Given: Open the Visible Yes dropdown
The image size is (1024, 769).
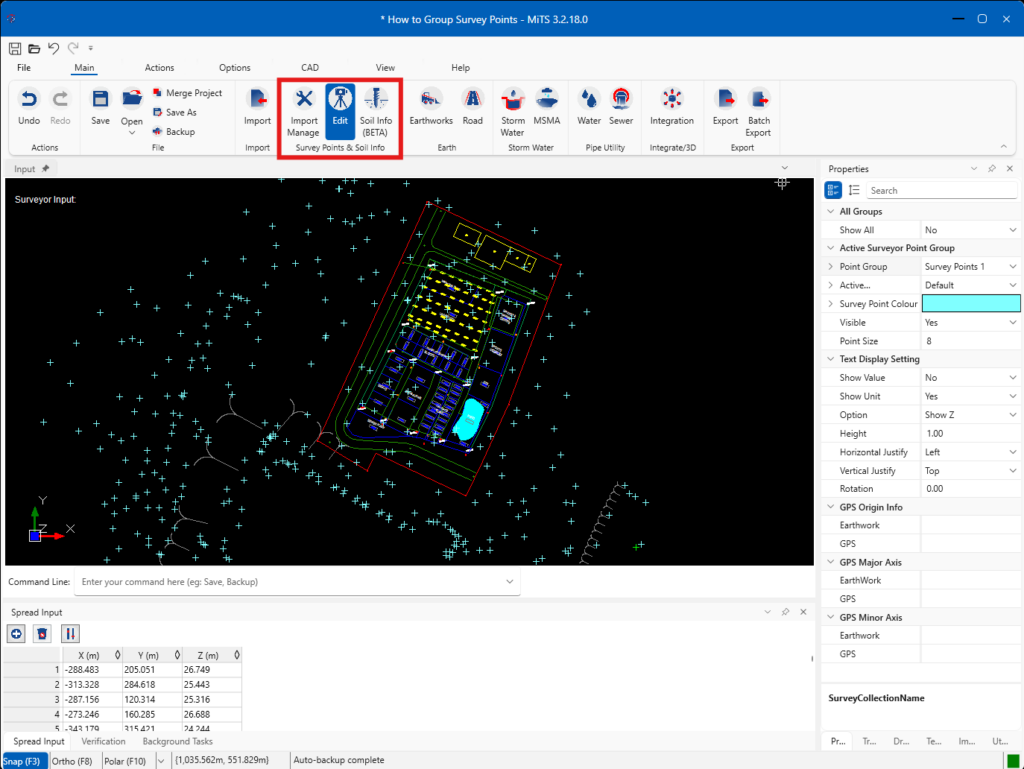Looking at the screenshot, I should [1012, 322].
